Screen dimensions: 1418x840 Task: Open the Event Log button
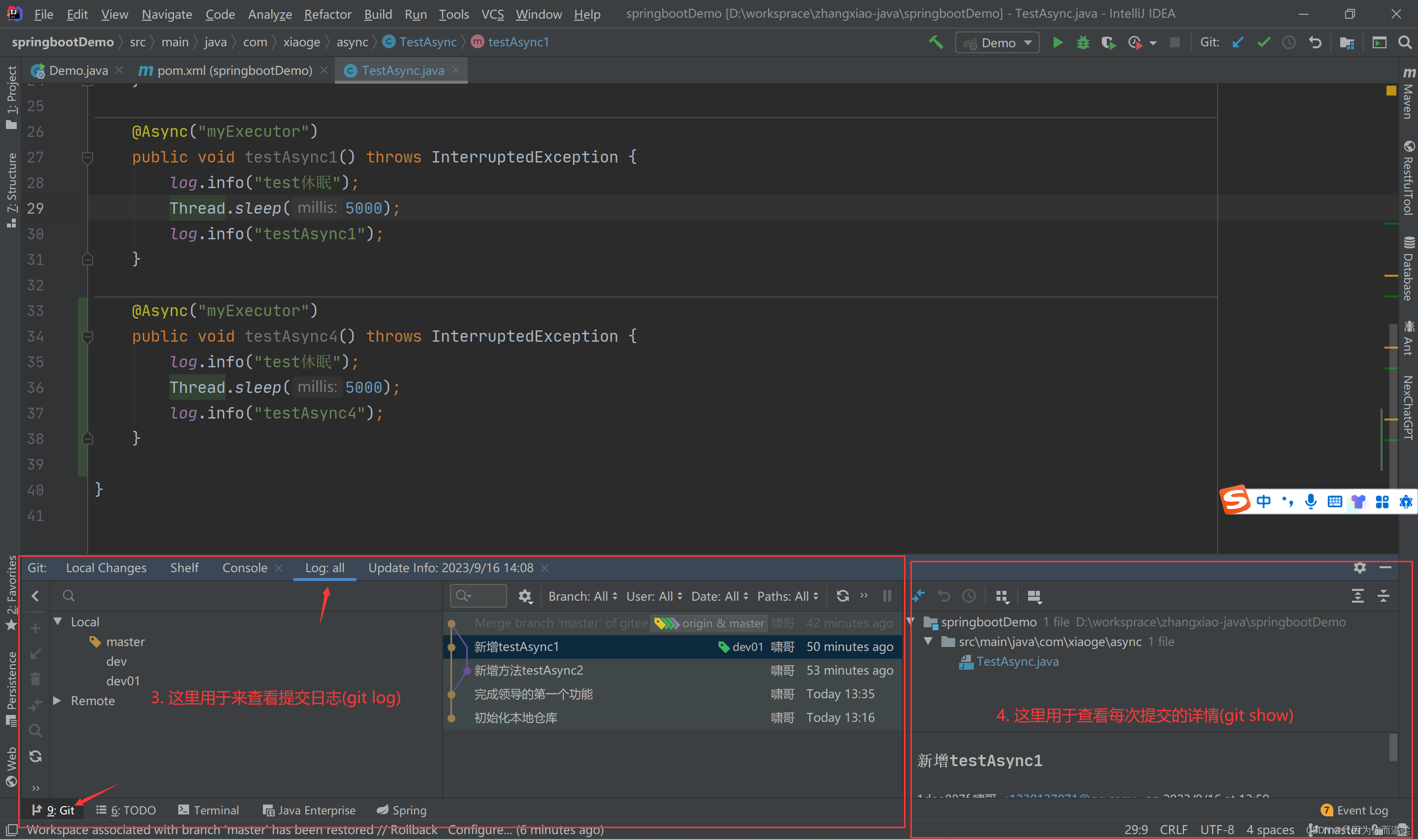point(1354,810)
